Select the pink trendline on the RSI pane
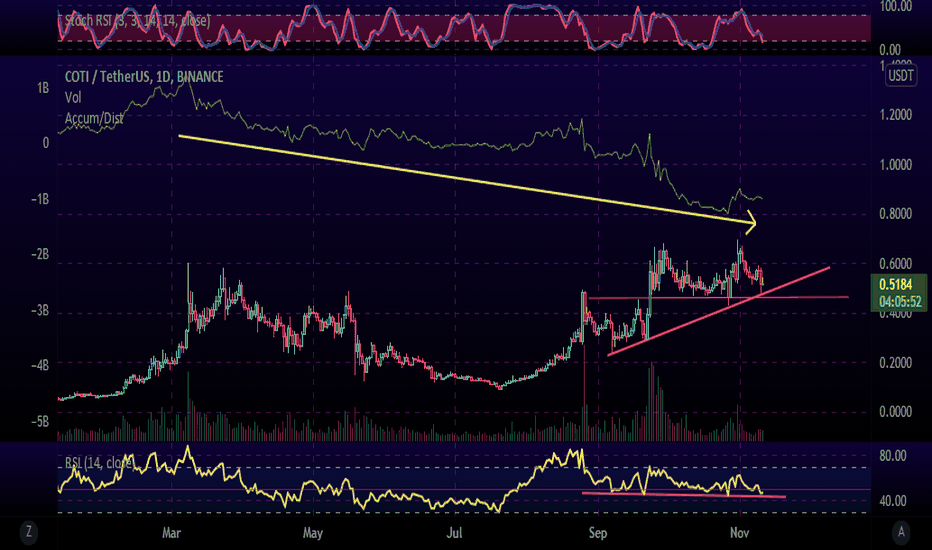This screenshot has width=932, height=550. coord(684,495)
